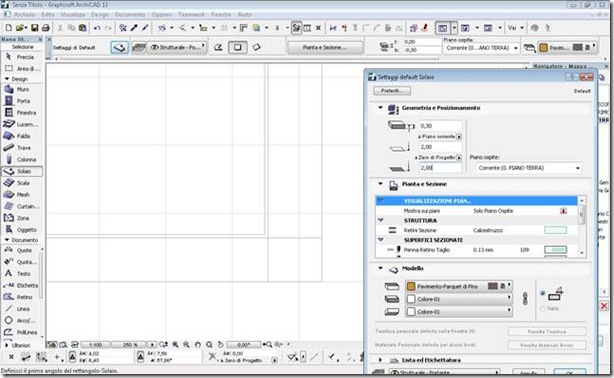Select the Oggetto object tool
Image resolution: width=614 pixels, height=378 pixels.
pos(22,230)
